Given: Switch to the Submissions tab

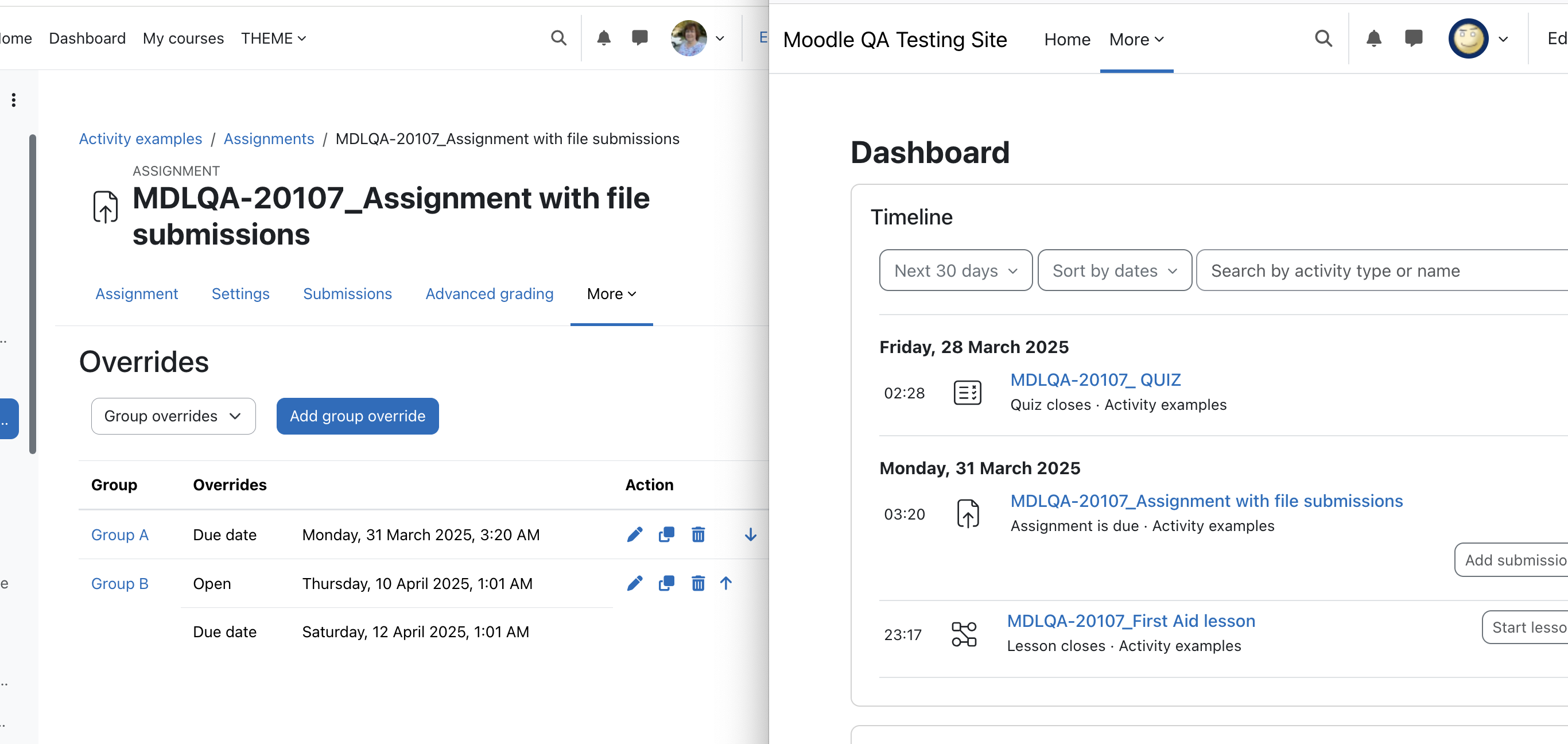Looking at the screenshot, I should pyautogui.click(x=347, y=293).
